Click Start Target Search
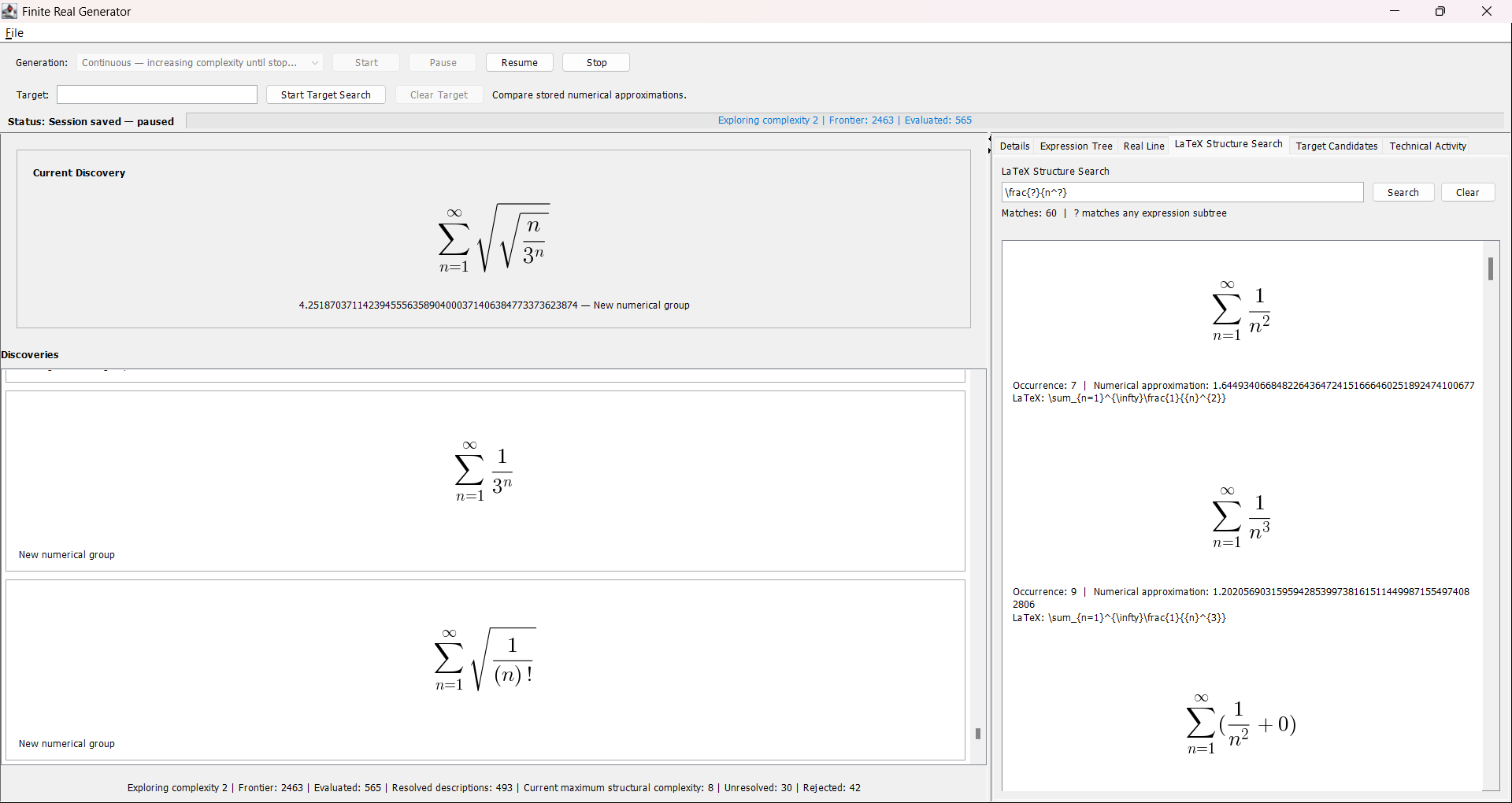 click(x=326, y=94)
